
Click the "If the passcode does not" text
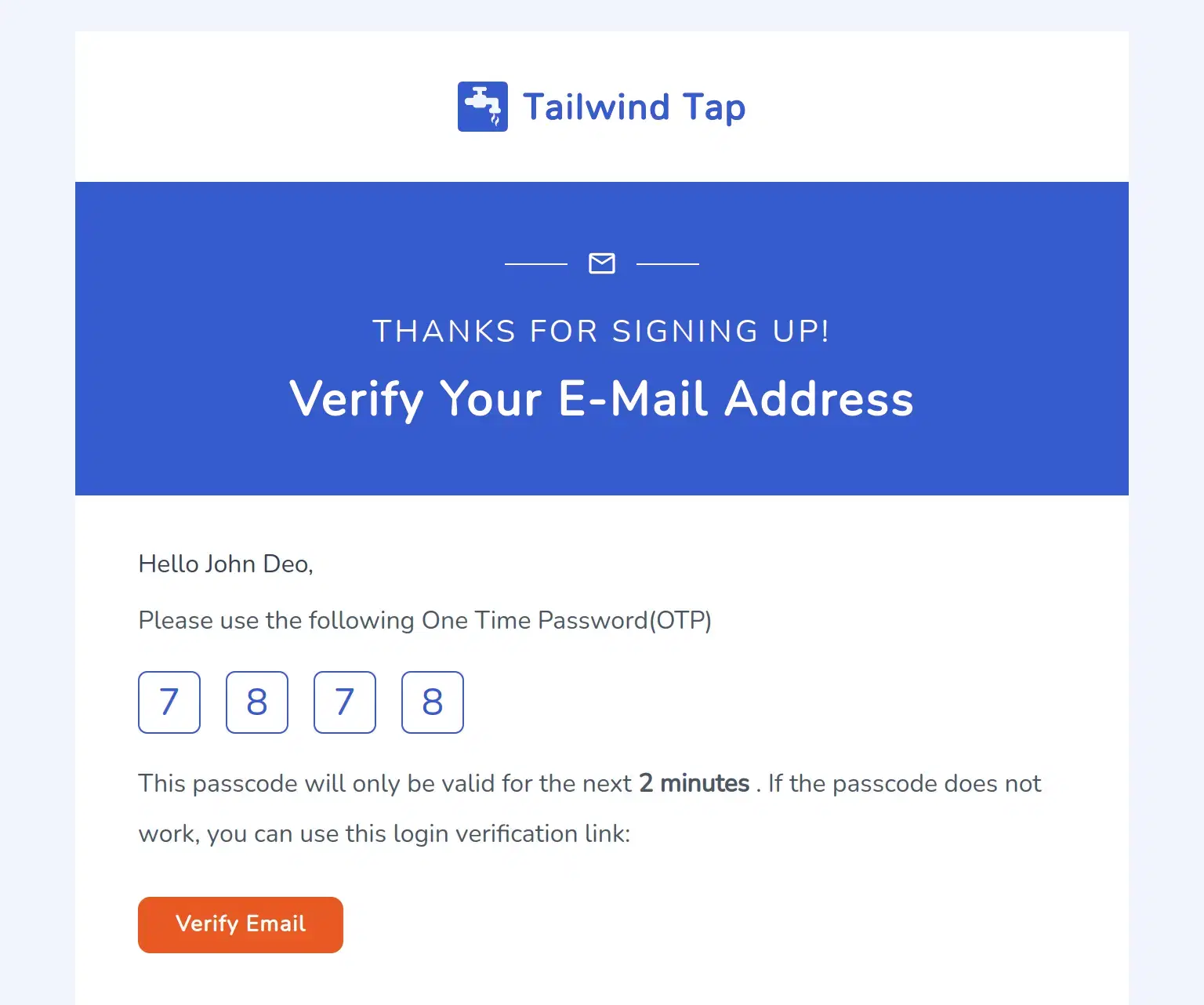point(905,783)
